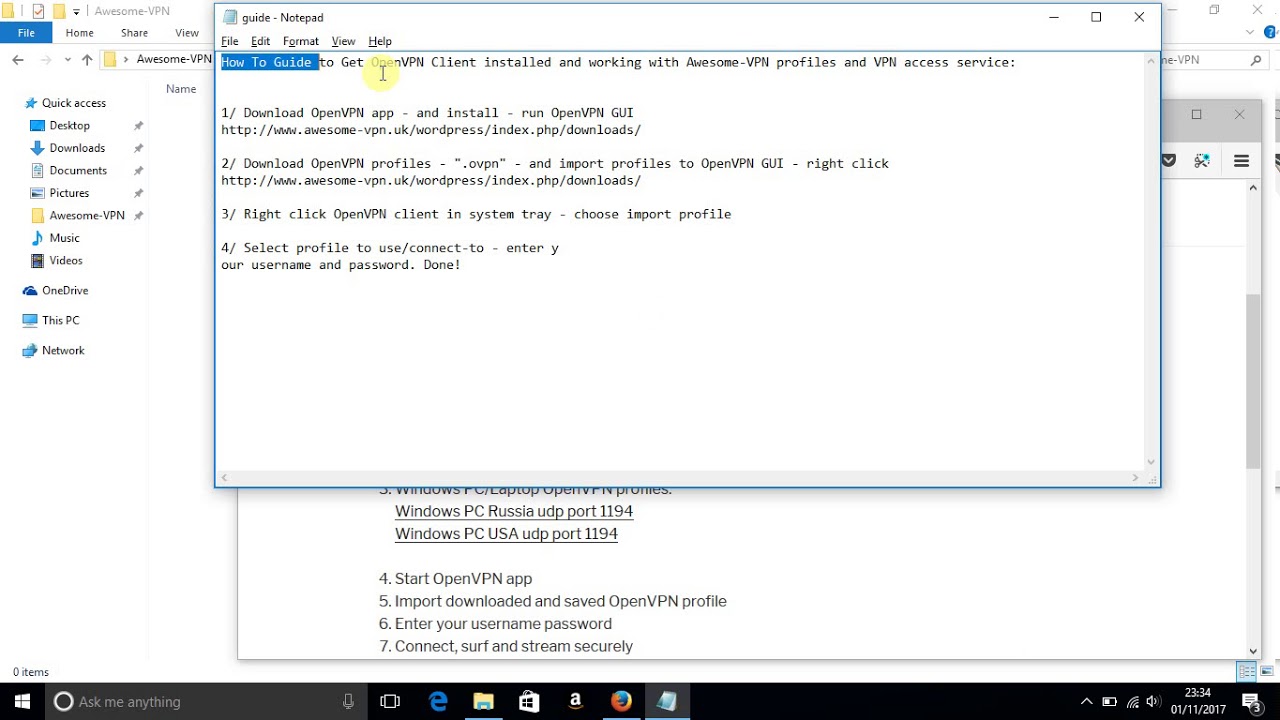Viewport: 1280px width, 720px height.
Task: Select OneDrive in the navigation pane
Action: click(65, 290)
